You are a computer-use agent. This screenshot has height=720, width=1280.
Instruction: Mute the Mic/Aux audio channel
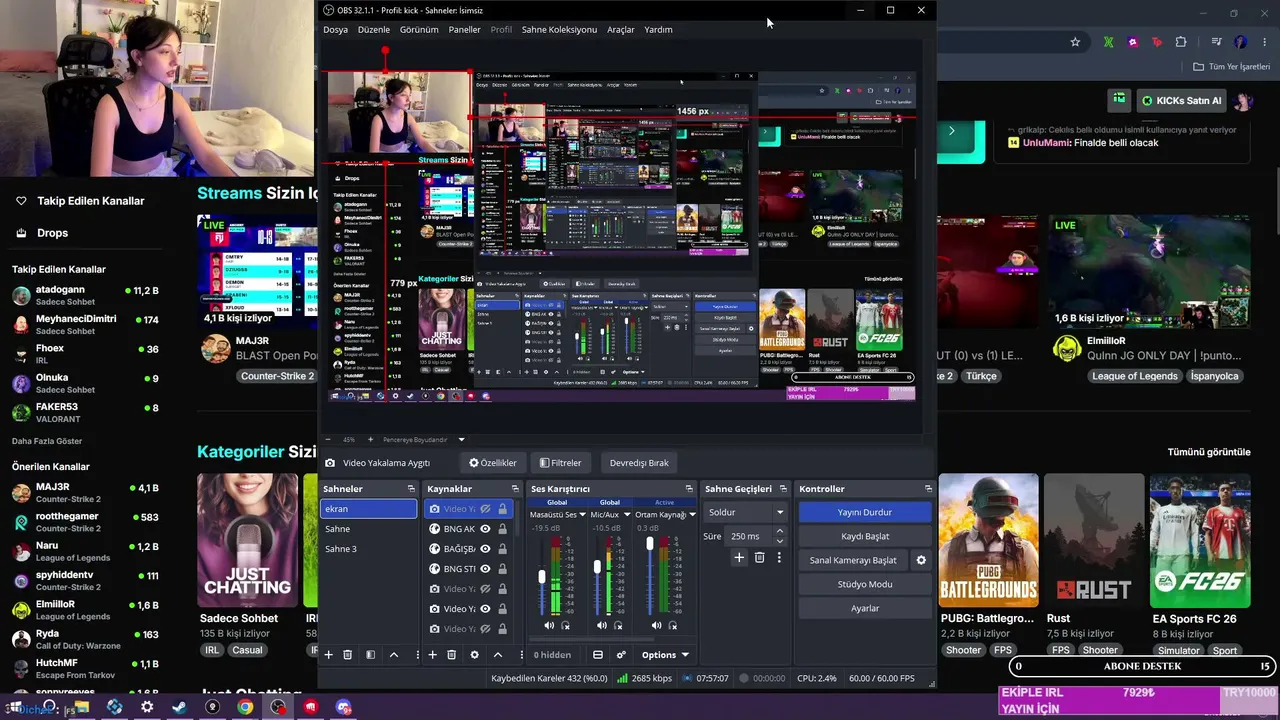(x=601, y=626)
